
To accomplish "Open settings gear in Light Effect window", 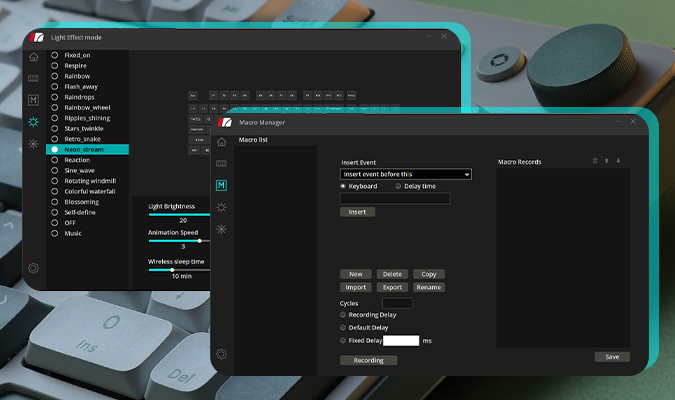I will (33, 268).
